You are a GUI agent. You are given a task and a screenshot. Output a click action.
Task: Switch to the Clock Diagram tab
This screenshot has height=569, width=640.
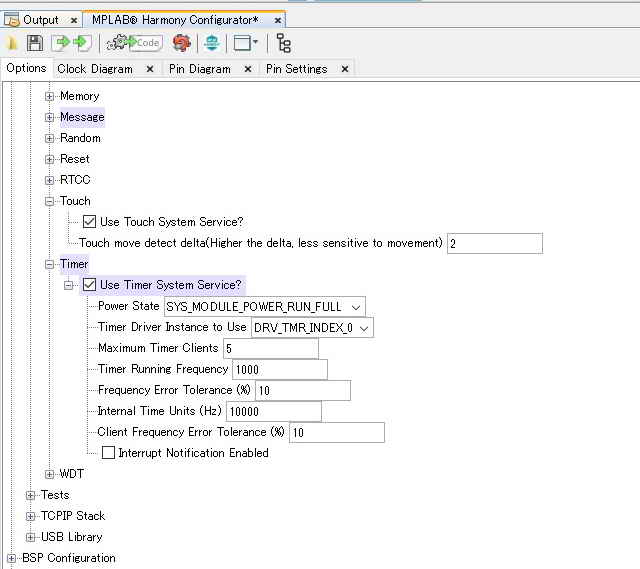coord(94,69)
